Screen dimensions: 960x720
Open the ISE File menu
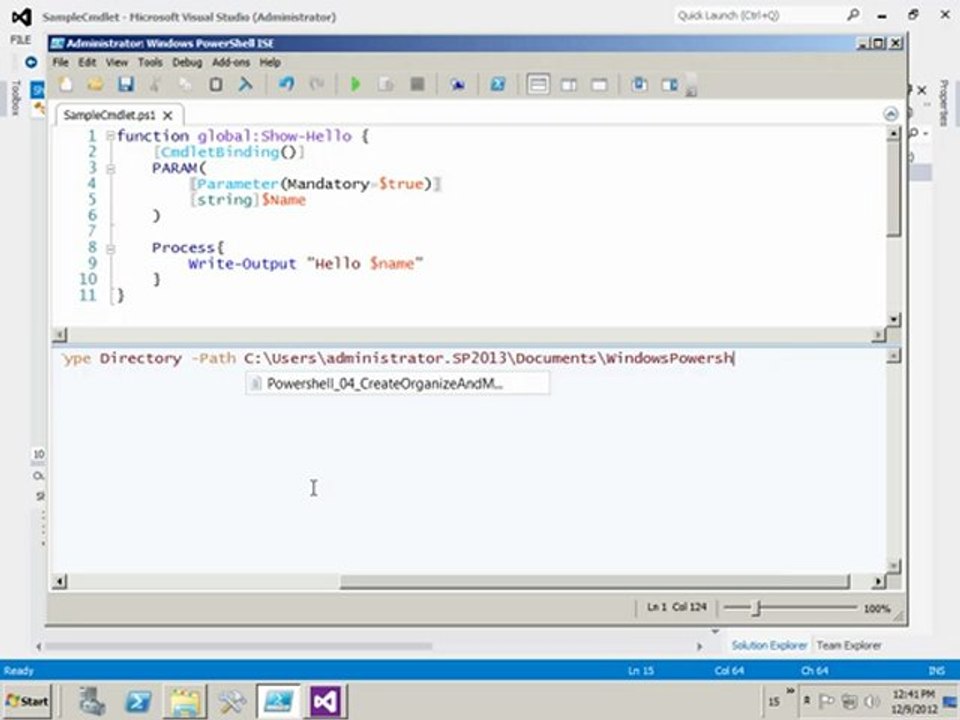60,62
